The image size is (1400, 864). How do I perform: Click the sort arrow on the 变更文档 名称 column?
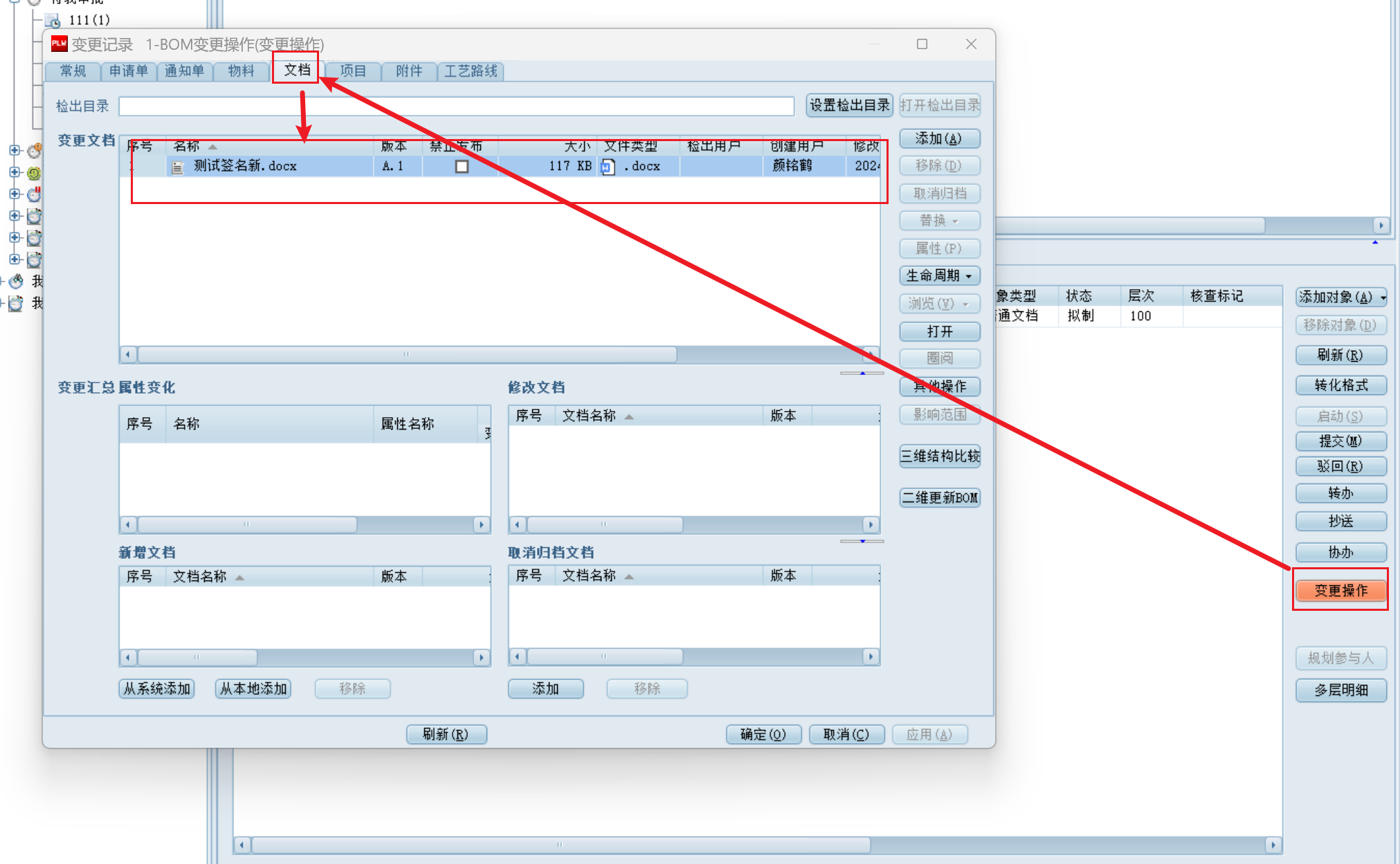[x=213, y=147]
